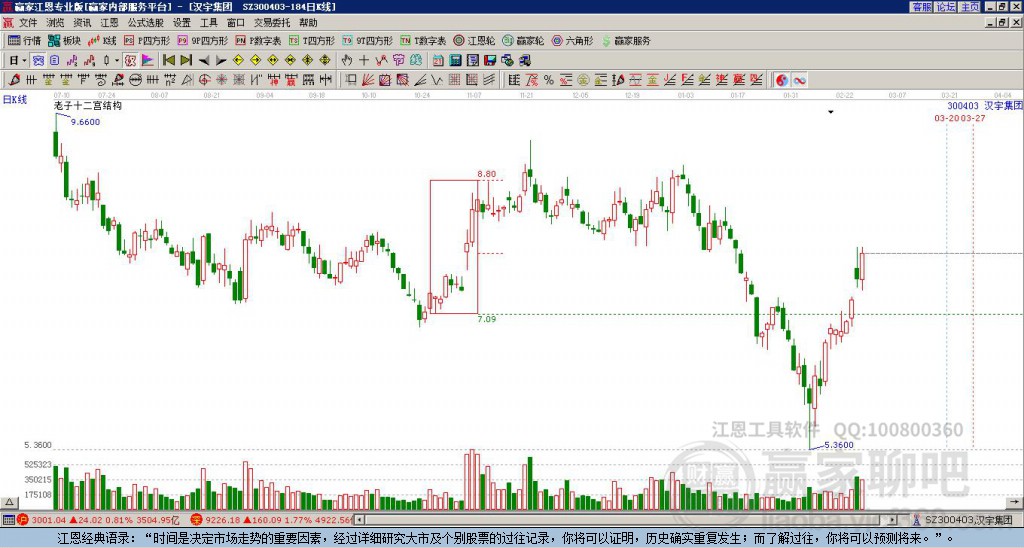Open the 江恩轮 Gann wheel
1024x548 pixels.
tap(474, 40)
